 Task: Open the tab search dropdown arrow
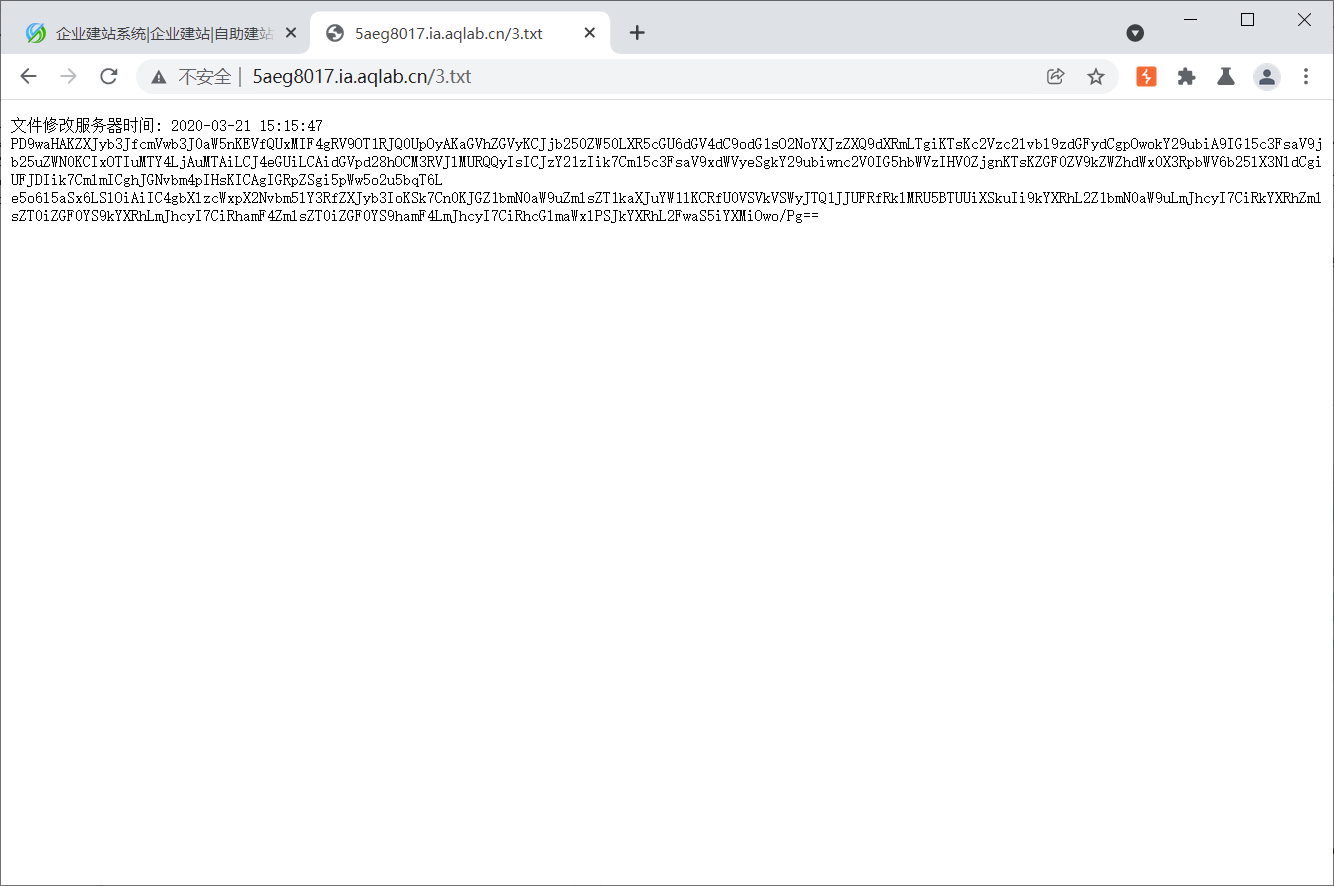1135,33
